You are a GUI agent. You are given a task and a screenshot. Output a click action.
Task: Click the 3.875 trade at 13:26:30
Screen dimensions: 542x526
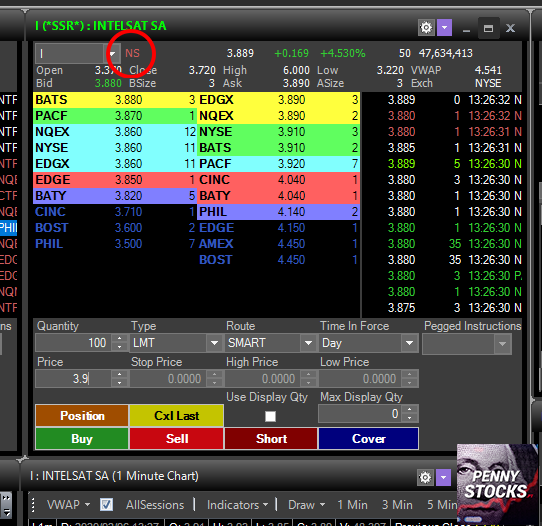[442, 308]
